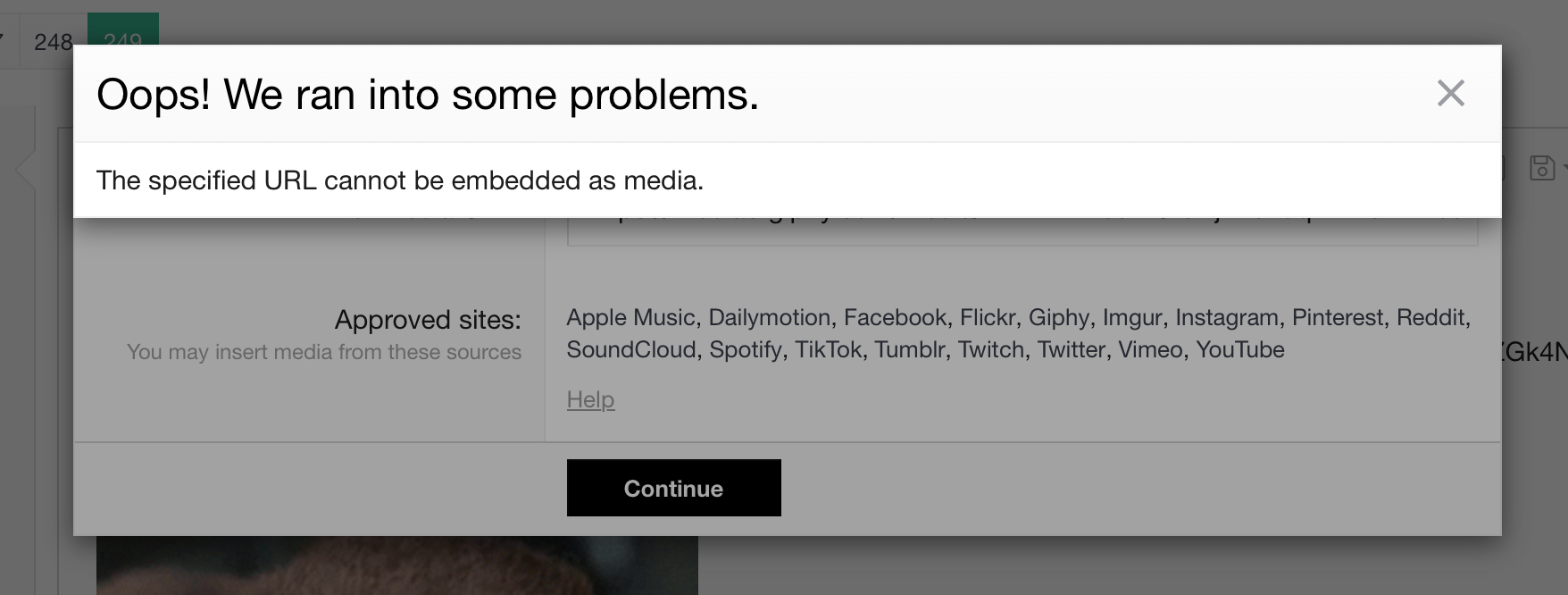Close the Oops error dialog
The width and height of the screenshot is (1568, 595).
pos(1450,93)
